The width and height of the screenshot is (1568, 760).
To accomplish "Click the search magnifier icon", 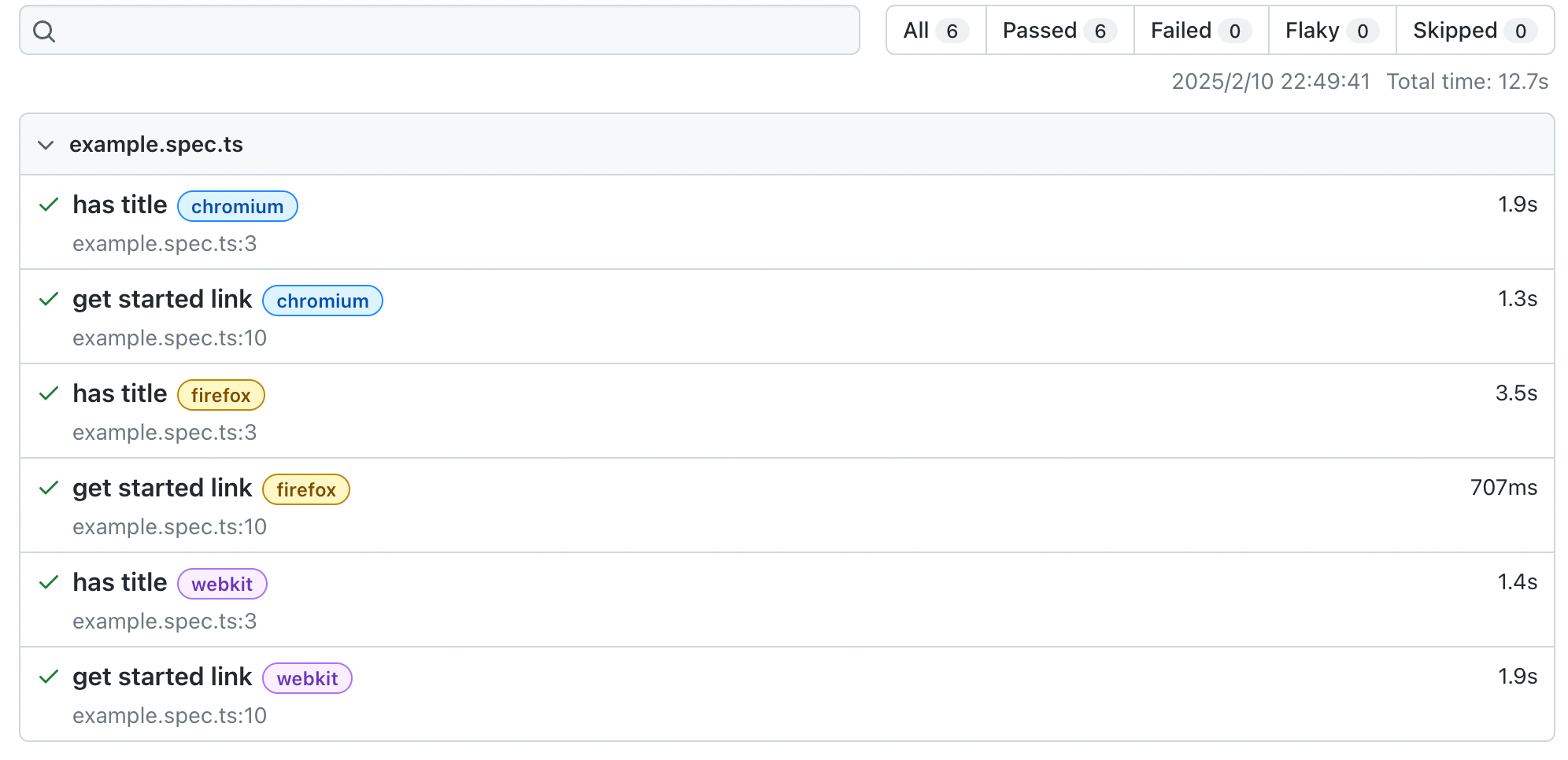I will pyautogui.click(x=44, y=31).
